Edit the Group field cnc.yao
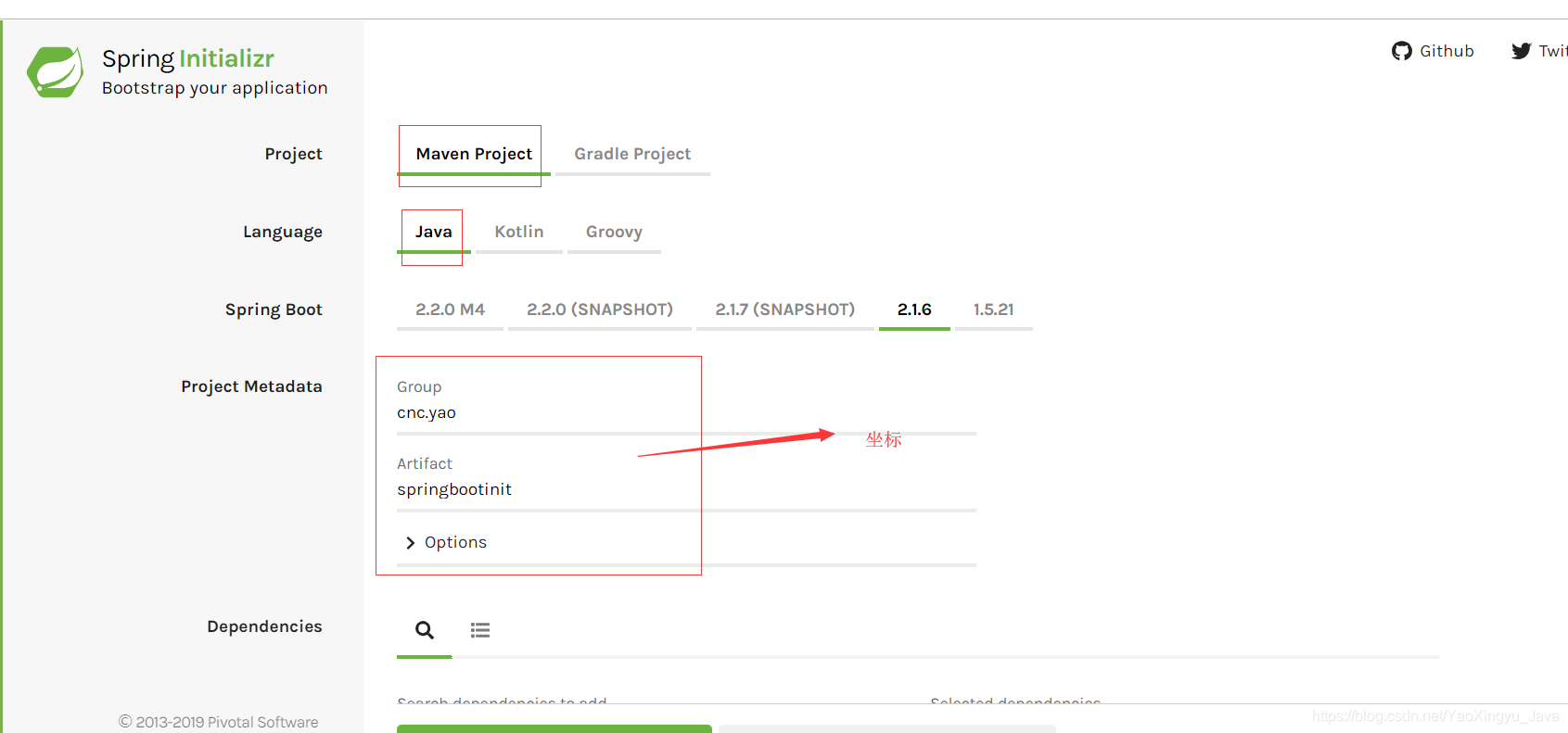1568x733 pixels. 686,413
